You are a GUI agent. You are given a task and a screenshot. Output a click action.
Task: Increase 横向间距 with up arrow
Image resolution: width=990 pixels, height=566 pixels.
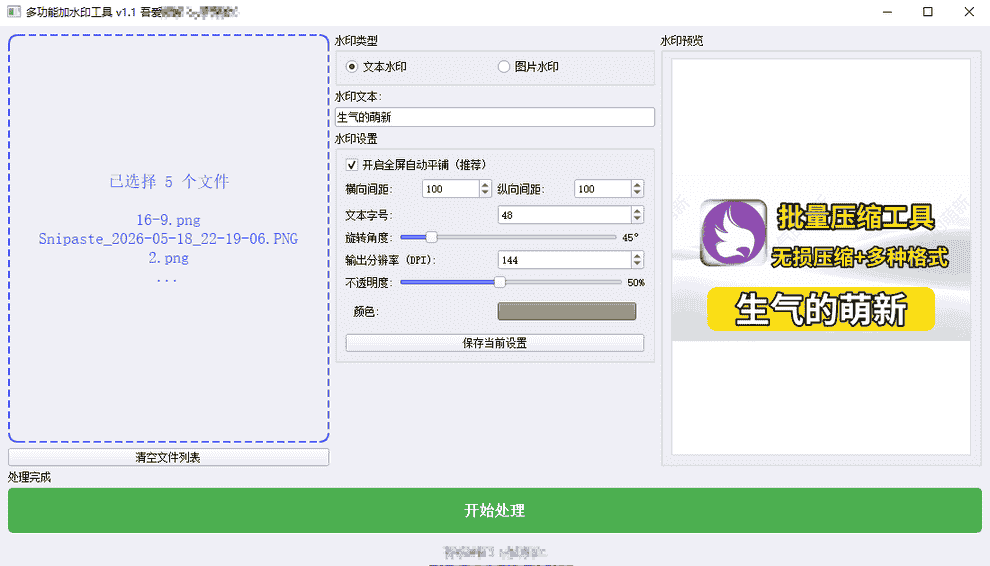pos(485,184)
